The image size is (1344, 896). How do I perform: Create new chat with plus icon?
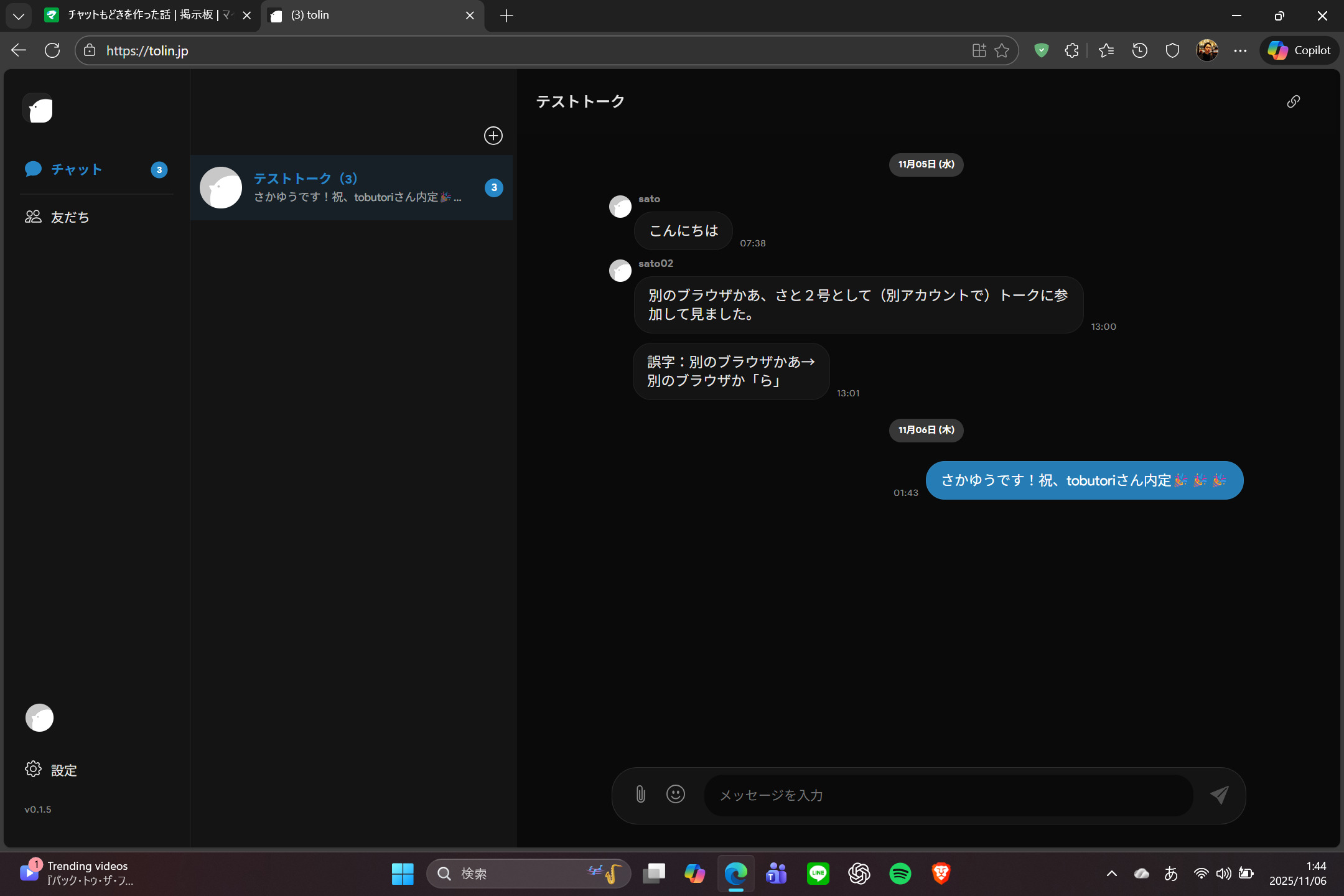pyautogui.click(x=493, y=136)
